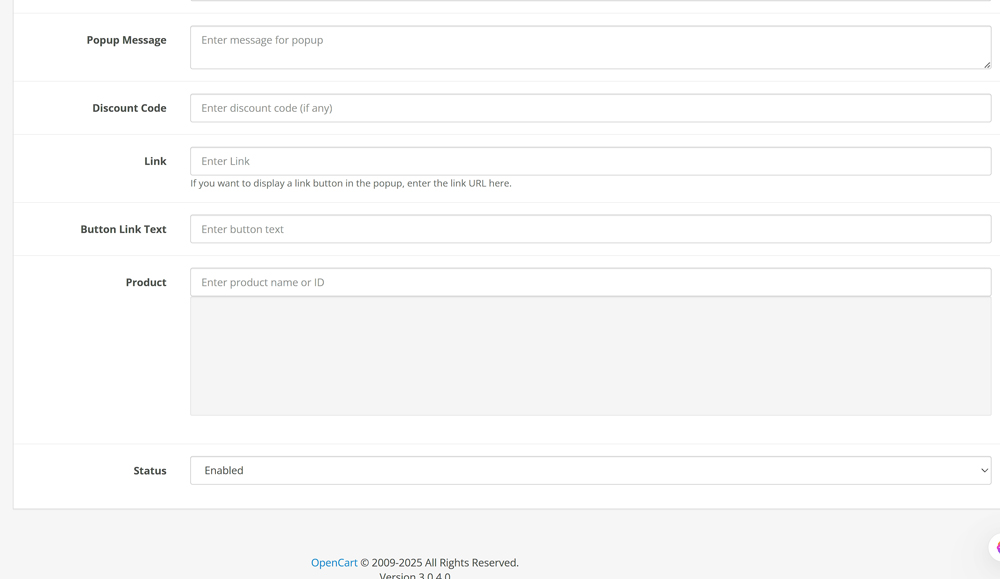This screenshot has width=1000, height=579.
Task: Click the Version 3.0.4.0 footer text
Action: [414, 575]
